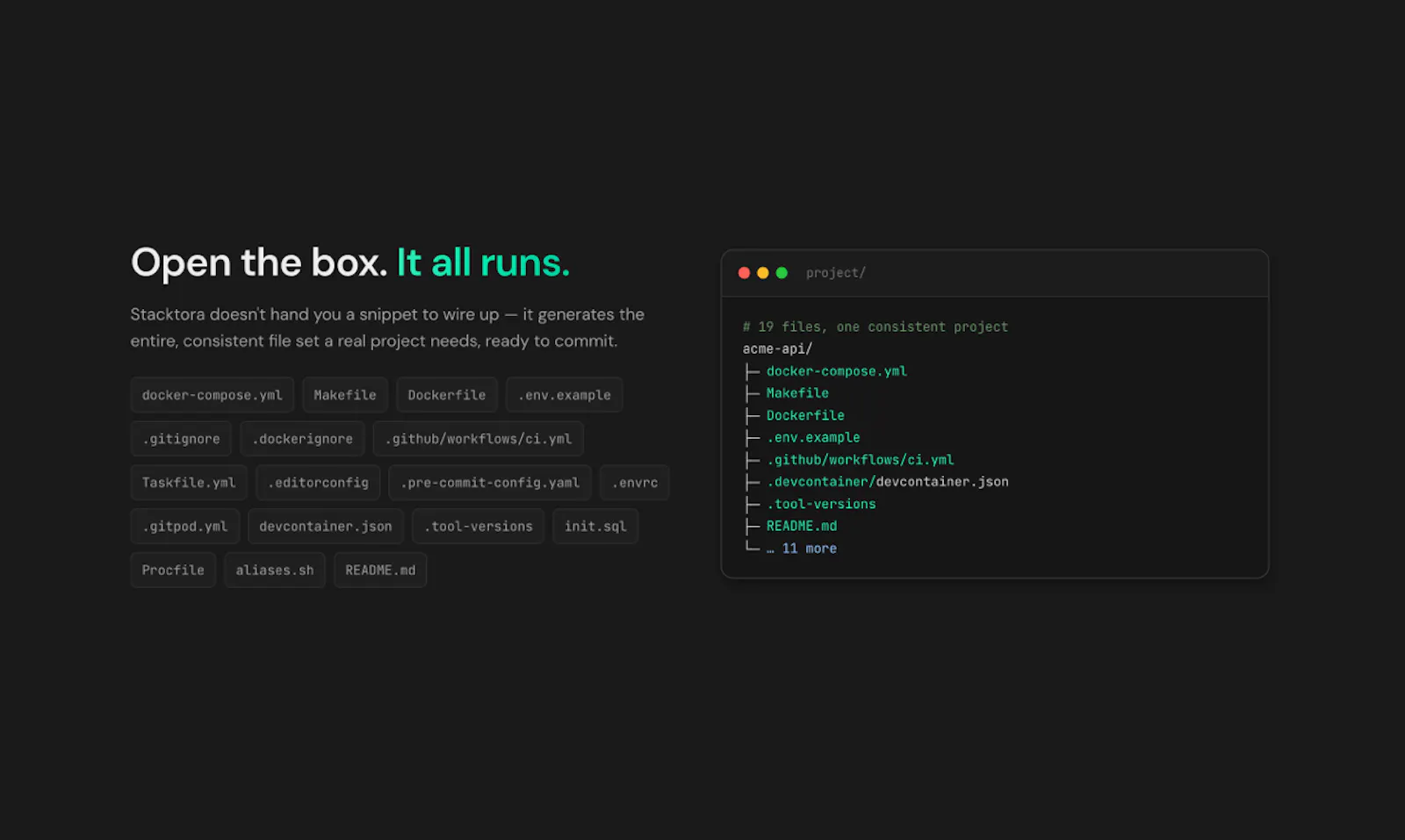Click the Taskfile.yml chip
Screen dimensions: 1405x840
pos(189,483)
